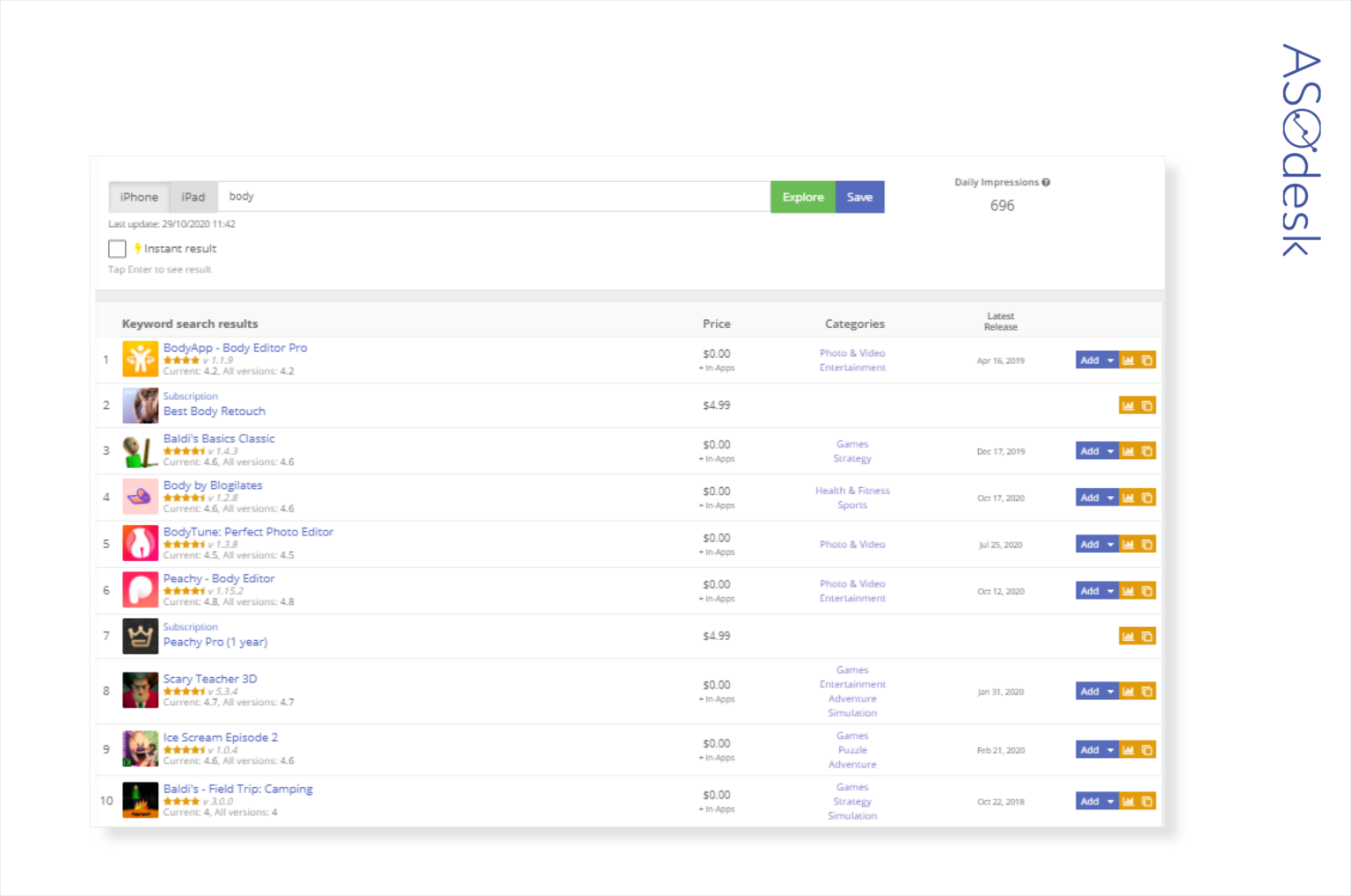Open the analytics chart for BodyApp - Body Editor Pro

click(x=1128, y=360)
